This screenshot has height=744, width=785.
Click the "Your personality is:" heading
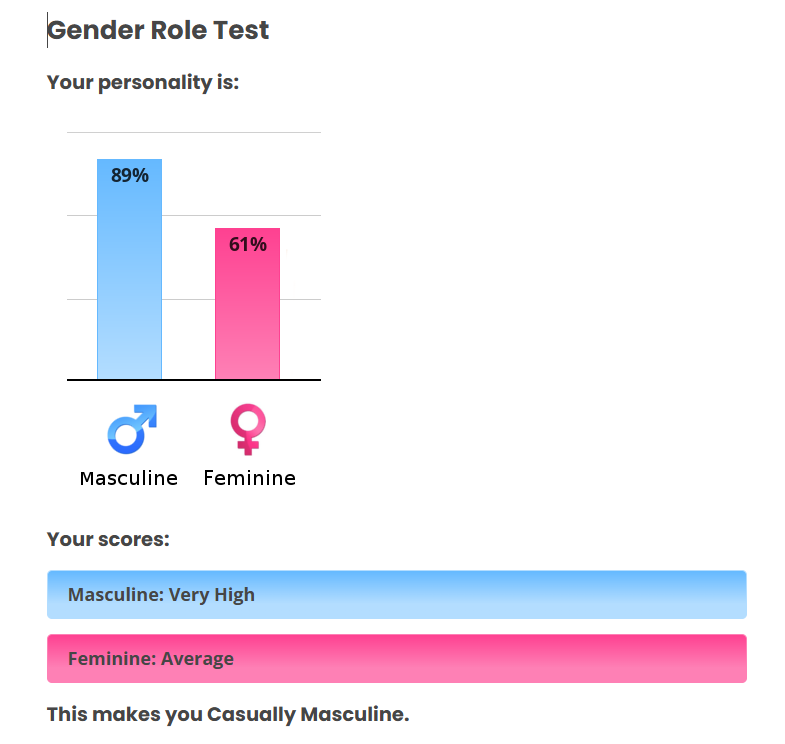[x=143, y=83]
